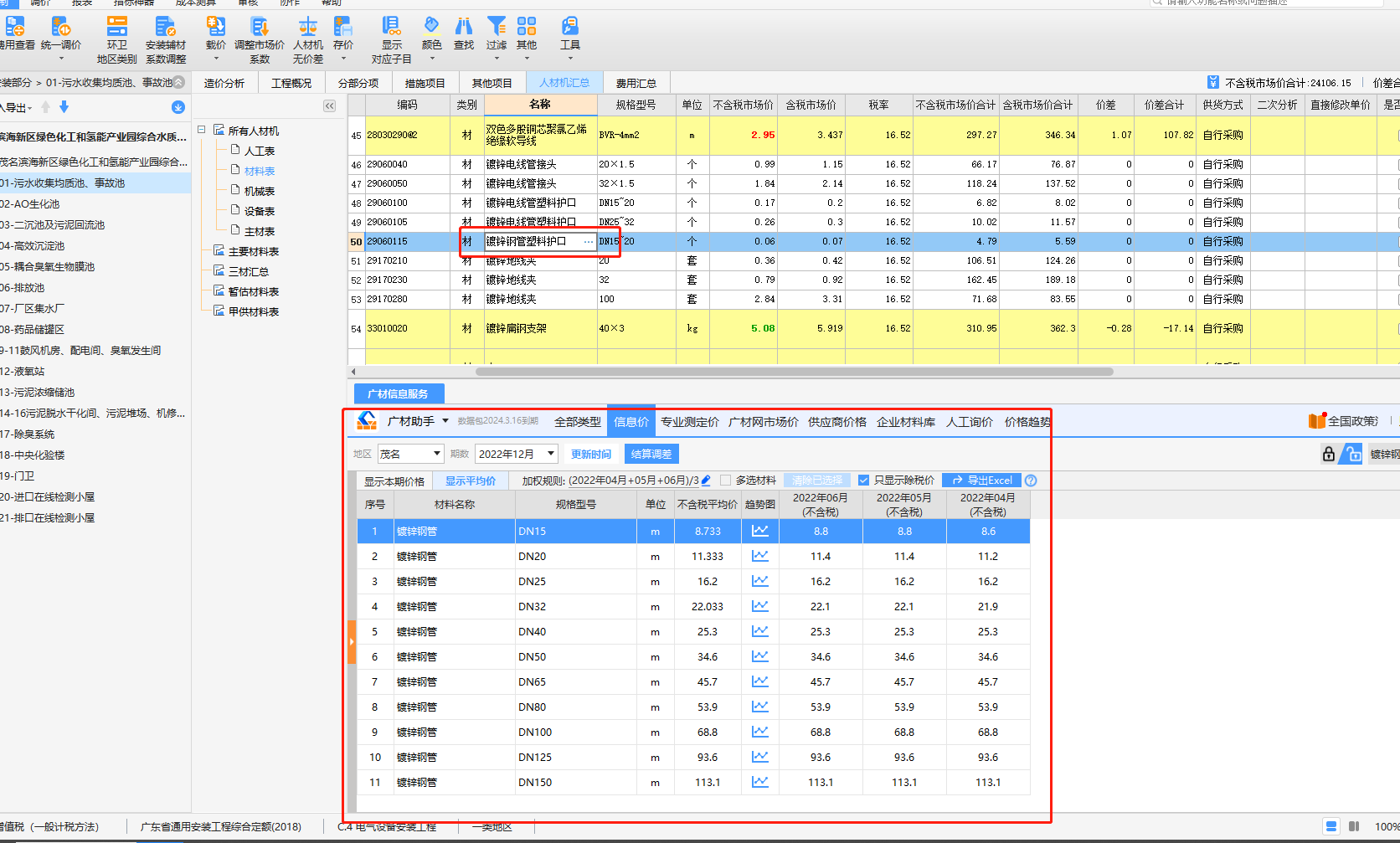Select the 人材机无价差 scale icon

coord(308,27)
